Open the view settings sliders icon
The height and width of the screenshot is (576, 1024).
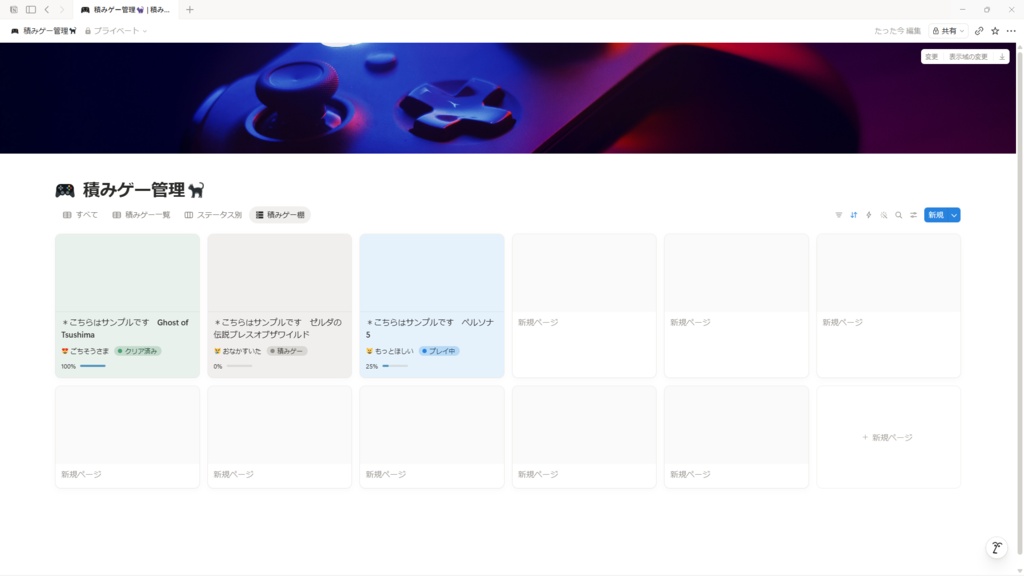(x=914, y=215)
